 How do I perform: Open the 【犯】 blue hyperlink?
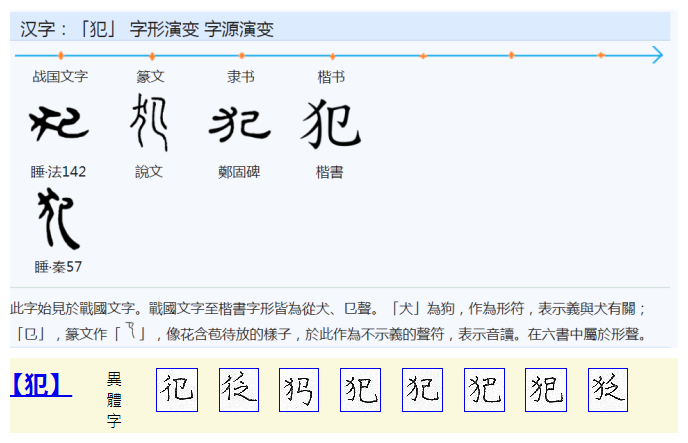[x=41, y=385]
